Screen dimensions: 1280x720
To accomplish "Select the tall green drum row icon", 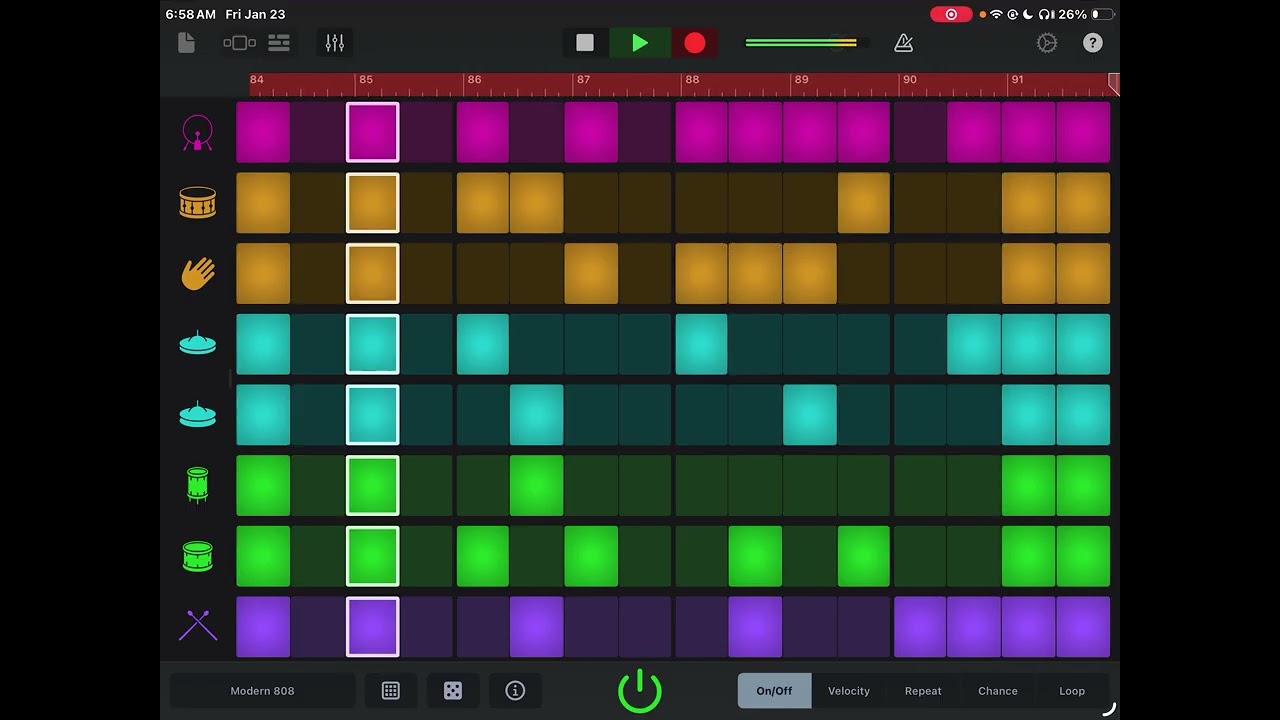I will (198, 485).
